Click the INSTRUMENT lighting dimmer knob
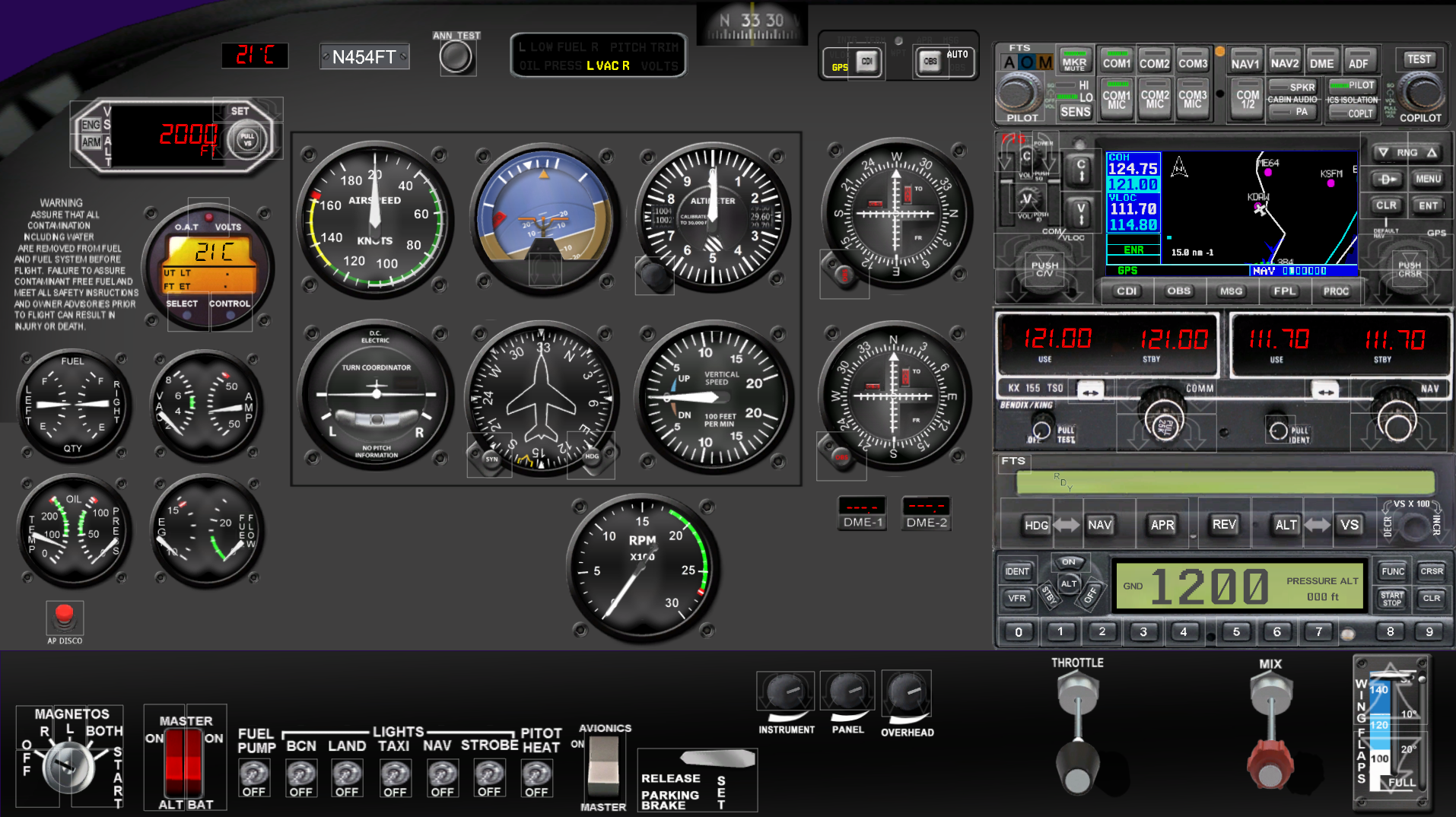The height and width of the screenshot is (817, 1456). pos(786,691)
